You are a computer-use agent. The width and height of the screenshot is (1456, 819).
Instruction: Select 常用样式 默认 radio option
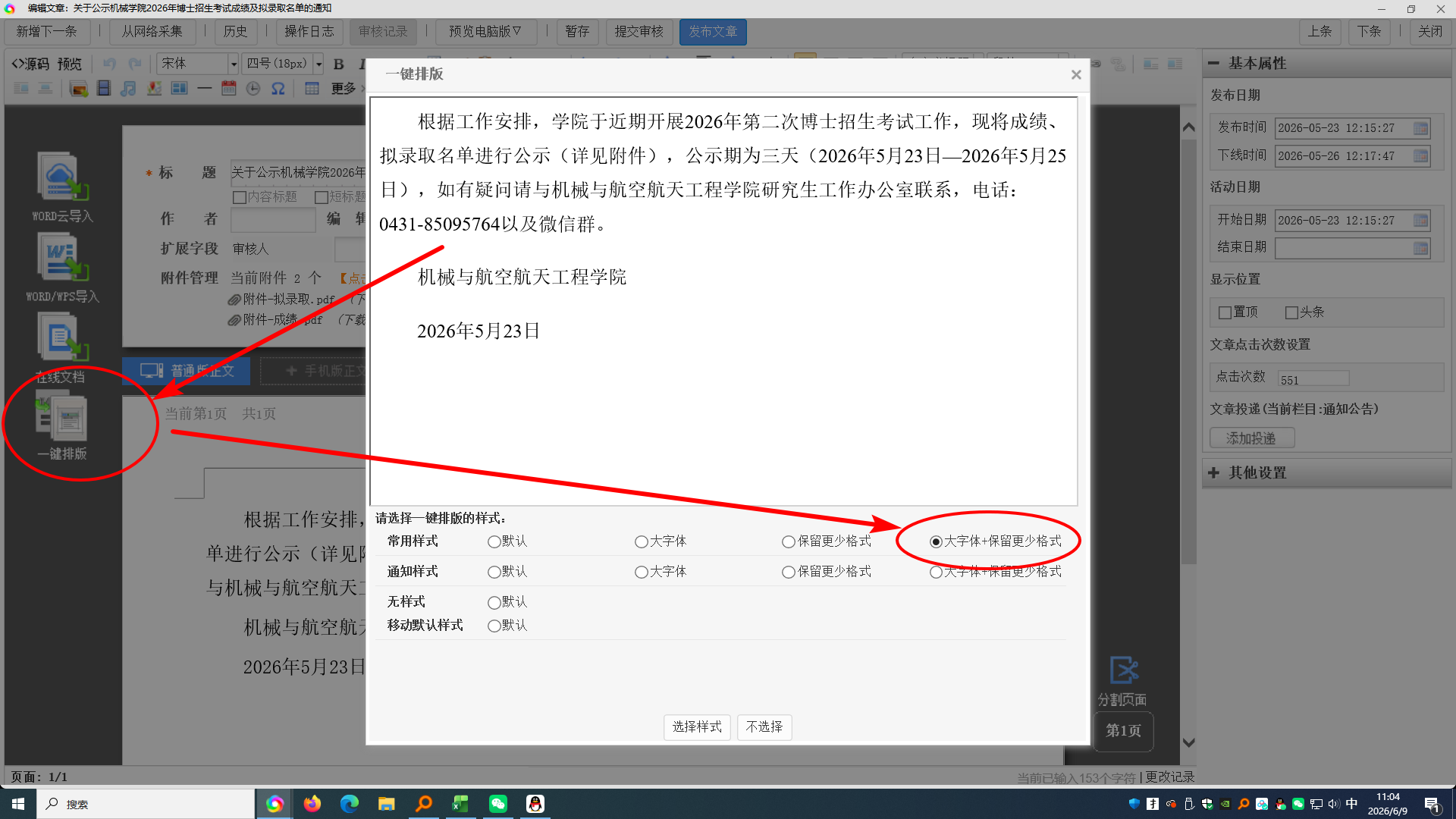click(x=494, y=541)
